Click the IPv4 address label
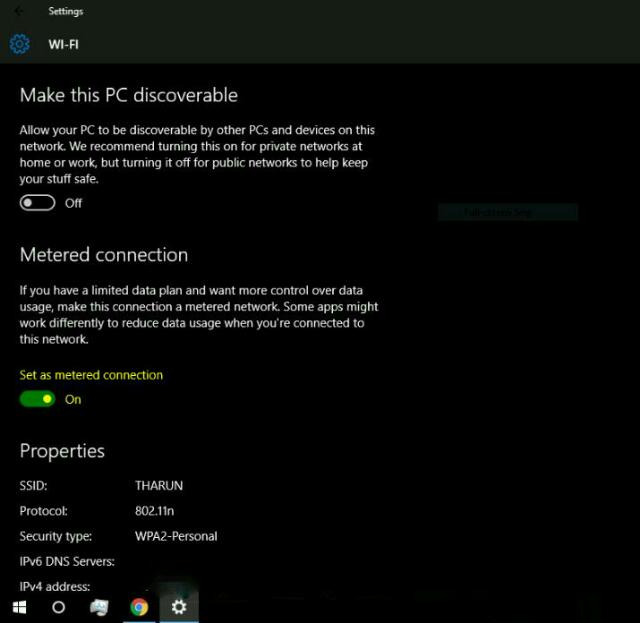Screen dimensions: 640x623 tap(55, 587)
